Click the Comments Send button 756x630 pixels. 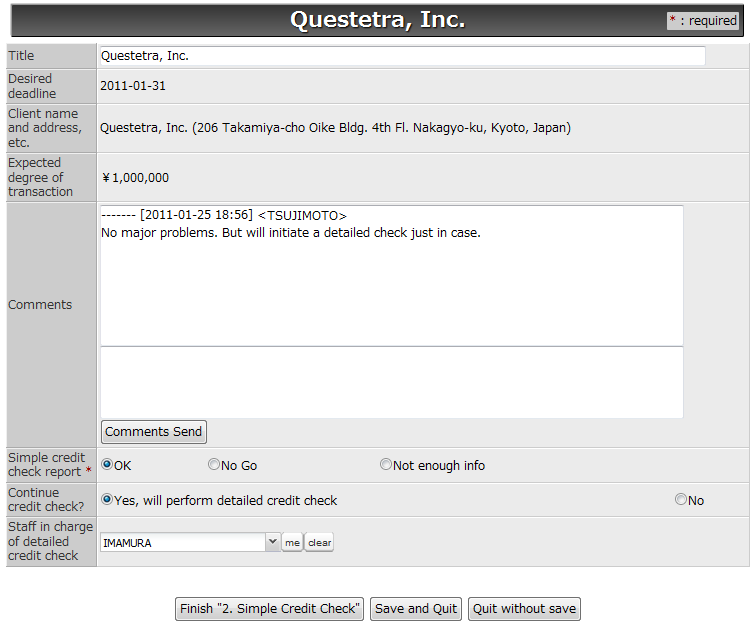(x=154, y=431)
